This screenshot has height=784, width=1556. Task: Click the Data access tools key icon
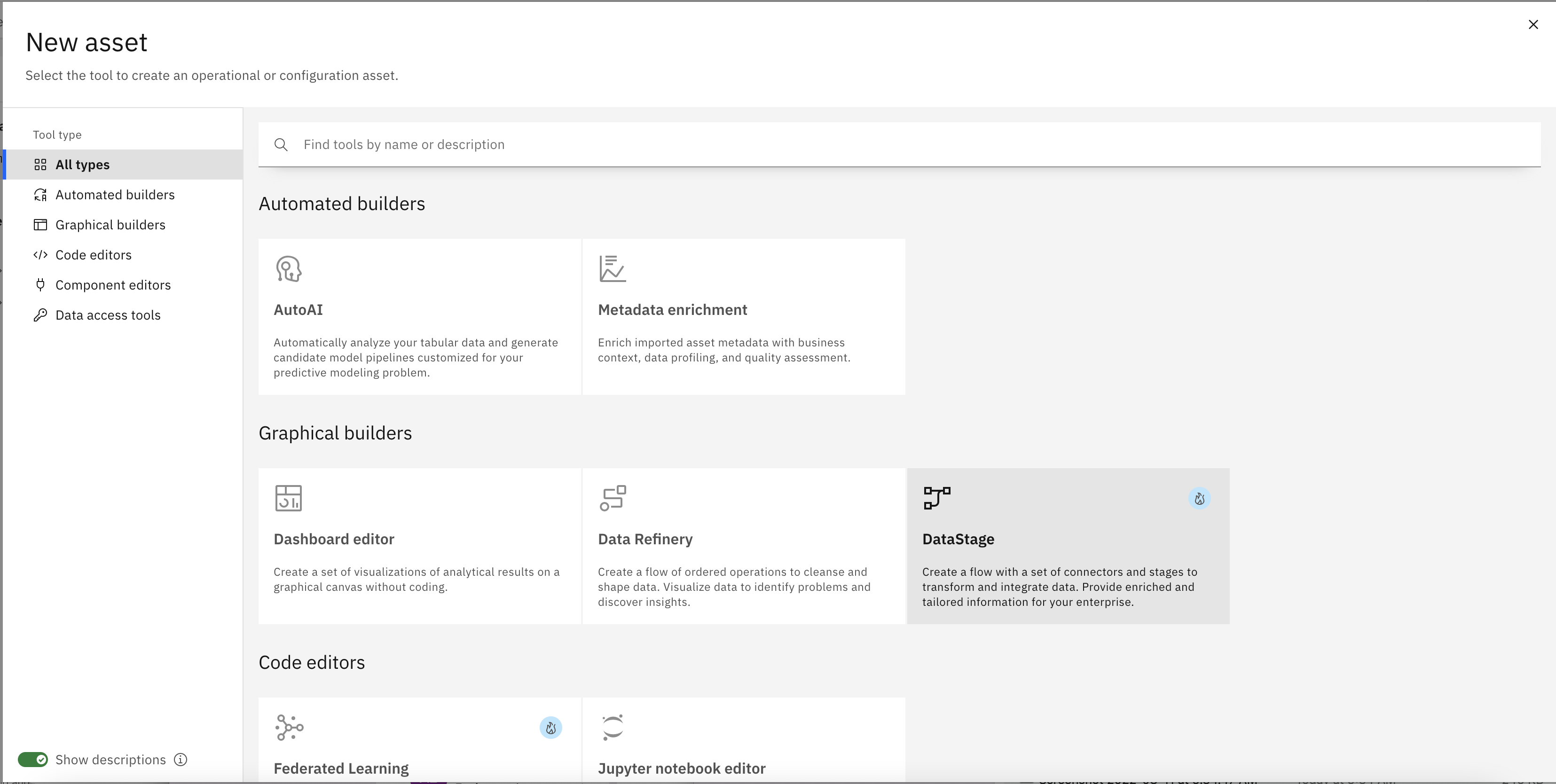click(40, 315)
